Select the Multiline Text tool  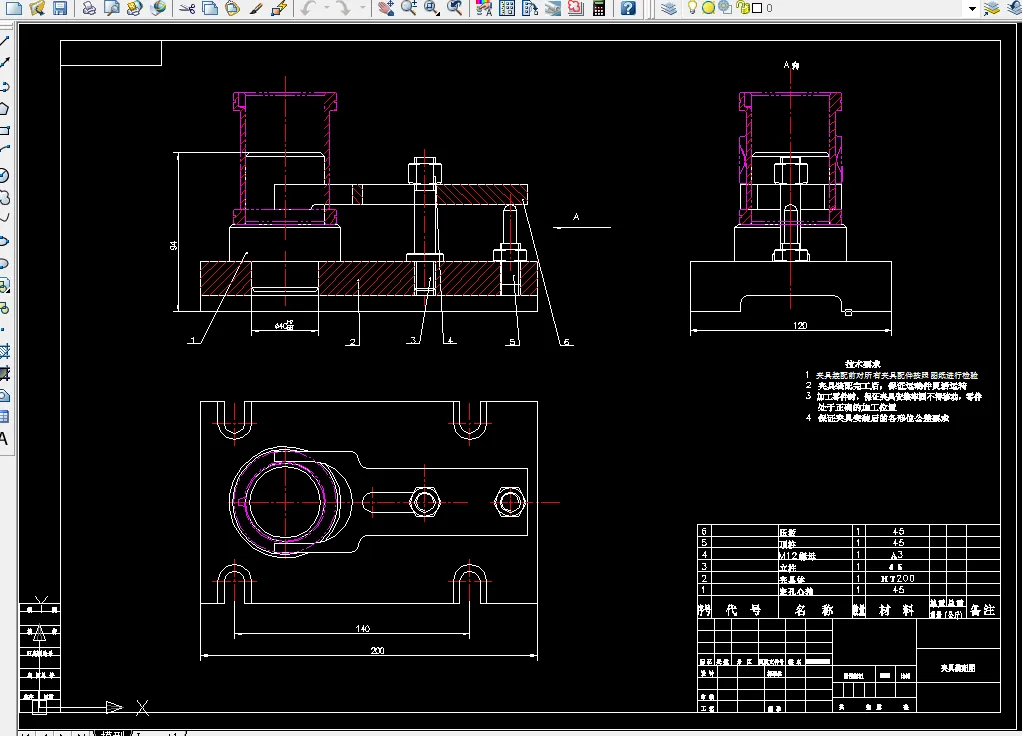pyautogui.click(x=4, y=438)
